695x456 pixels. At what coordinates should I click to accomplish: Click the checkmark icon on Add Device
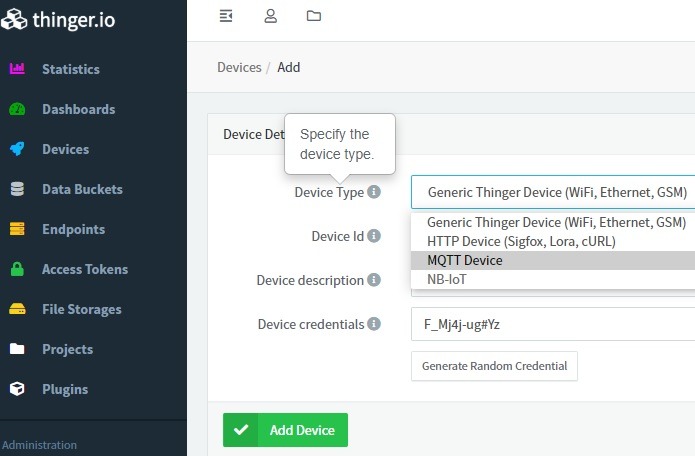point(241,430)
